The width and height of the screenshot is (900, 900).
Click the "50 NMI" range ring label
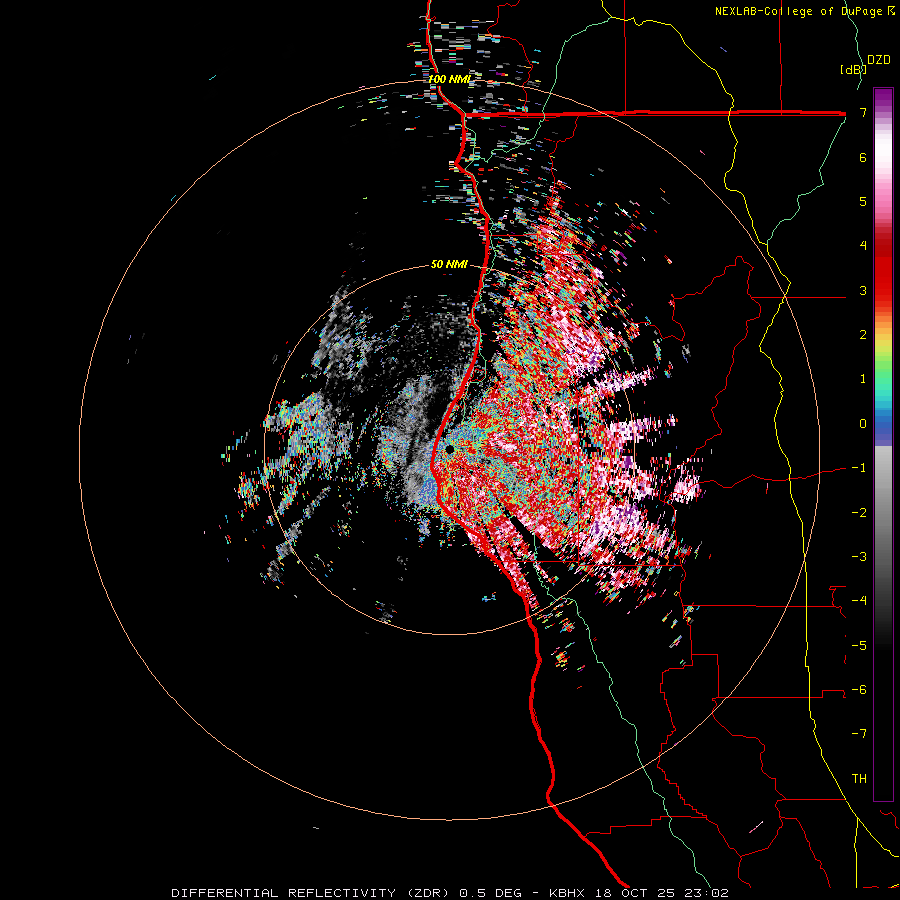point(449,264)
